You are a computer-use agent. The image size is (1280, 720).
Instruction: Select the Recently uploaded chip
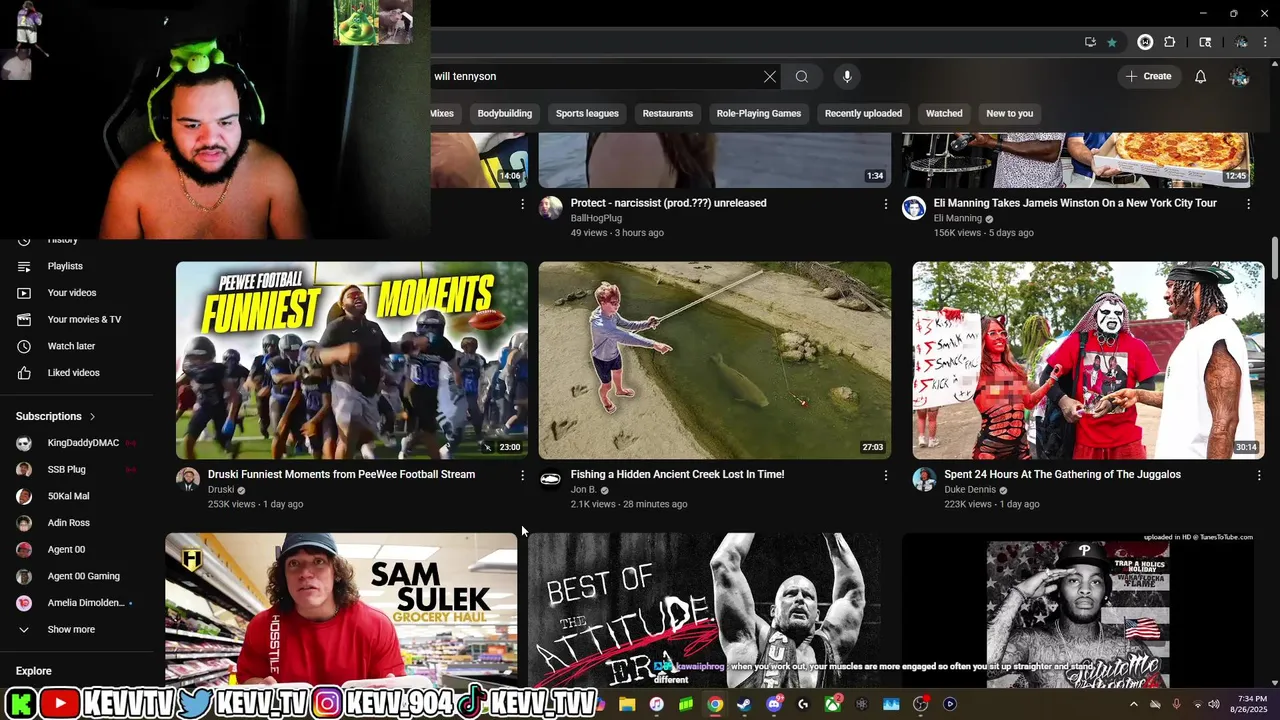click(863, 113)
